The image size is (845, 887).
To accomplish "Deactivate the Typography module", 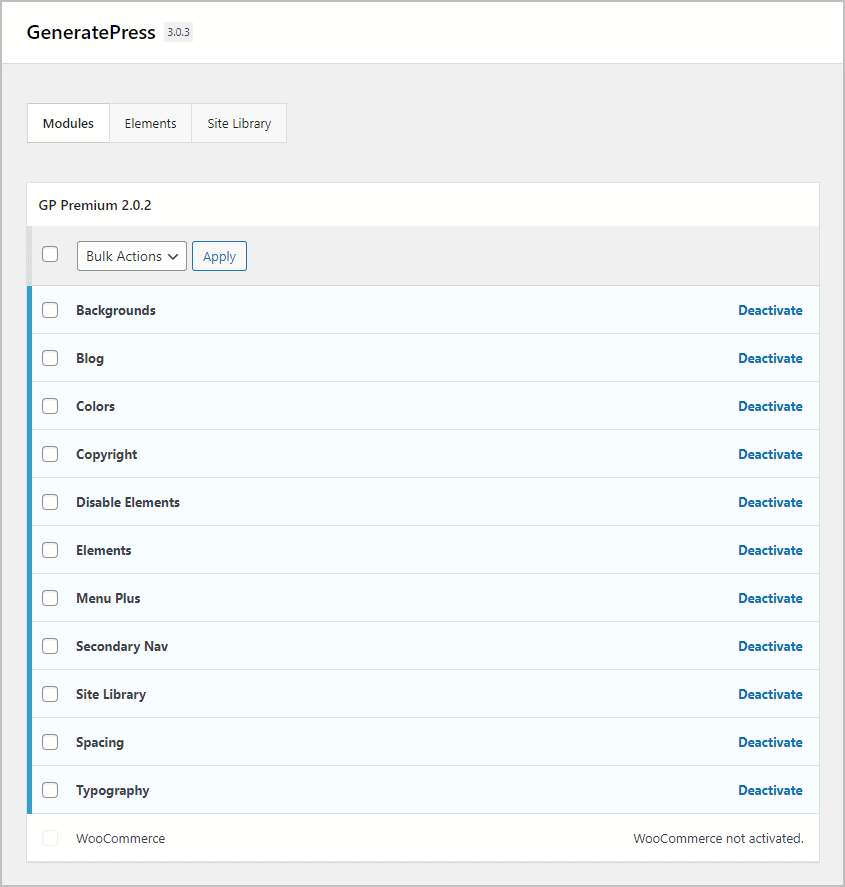I will 770,790.
